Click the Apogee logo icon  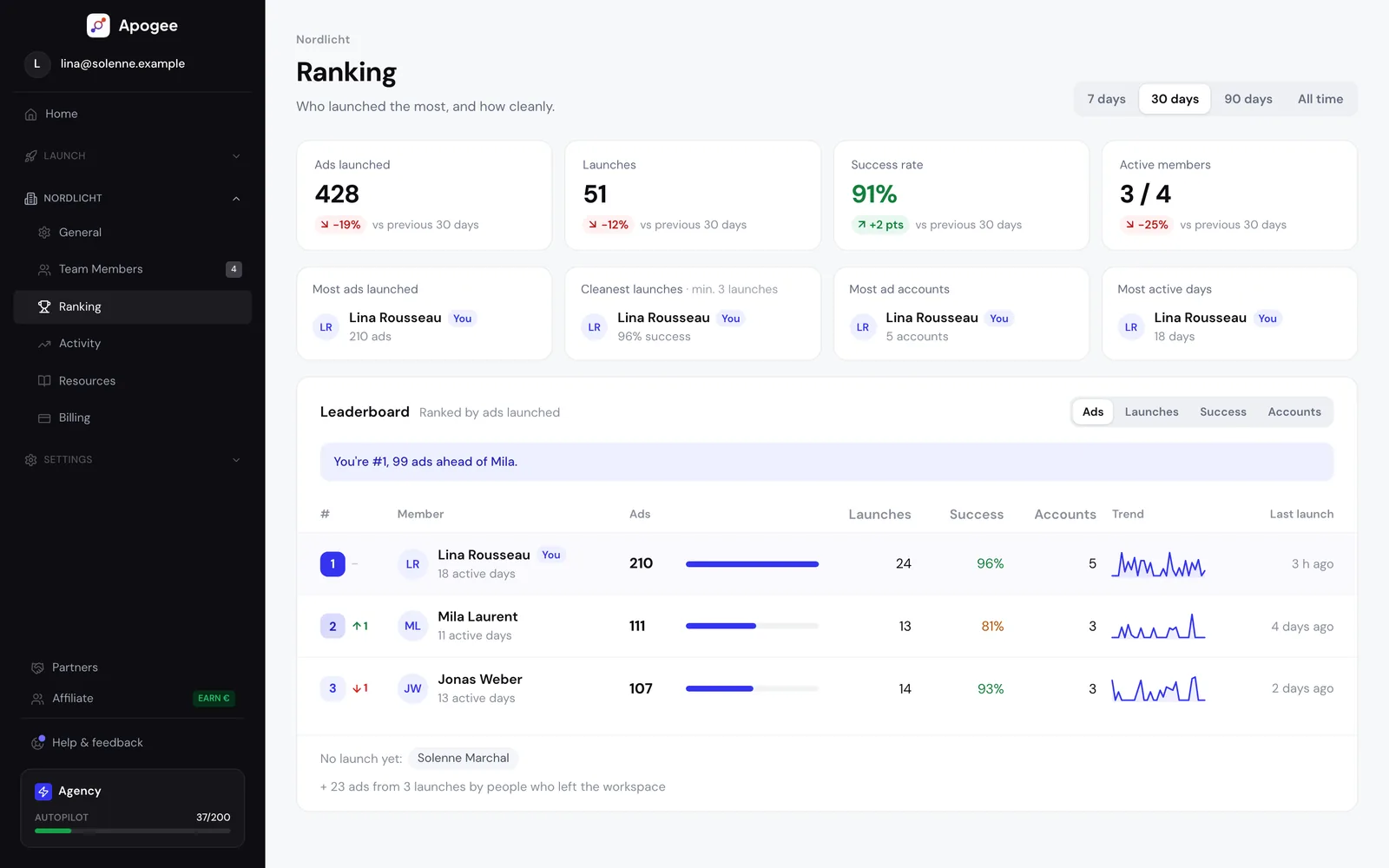tap(98, 25)
